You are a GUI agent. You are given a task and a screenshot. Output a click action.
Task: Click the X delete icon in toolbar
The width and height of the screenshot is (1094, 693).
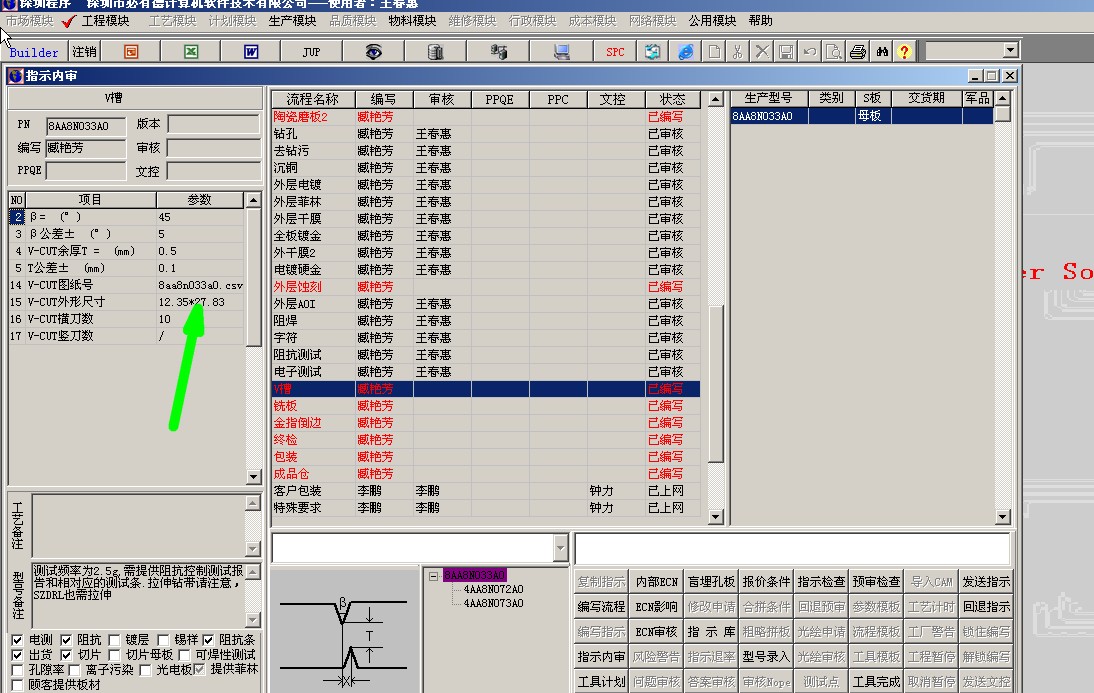762,52
